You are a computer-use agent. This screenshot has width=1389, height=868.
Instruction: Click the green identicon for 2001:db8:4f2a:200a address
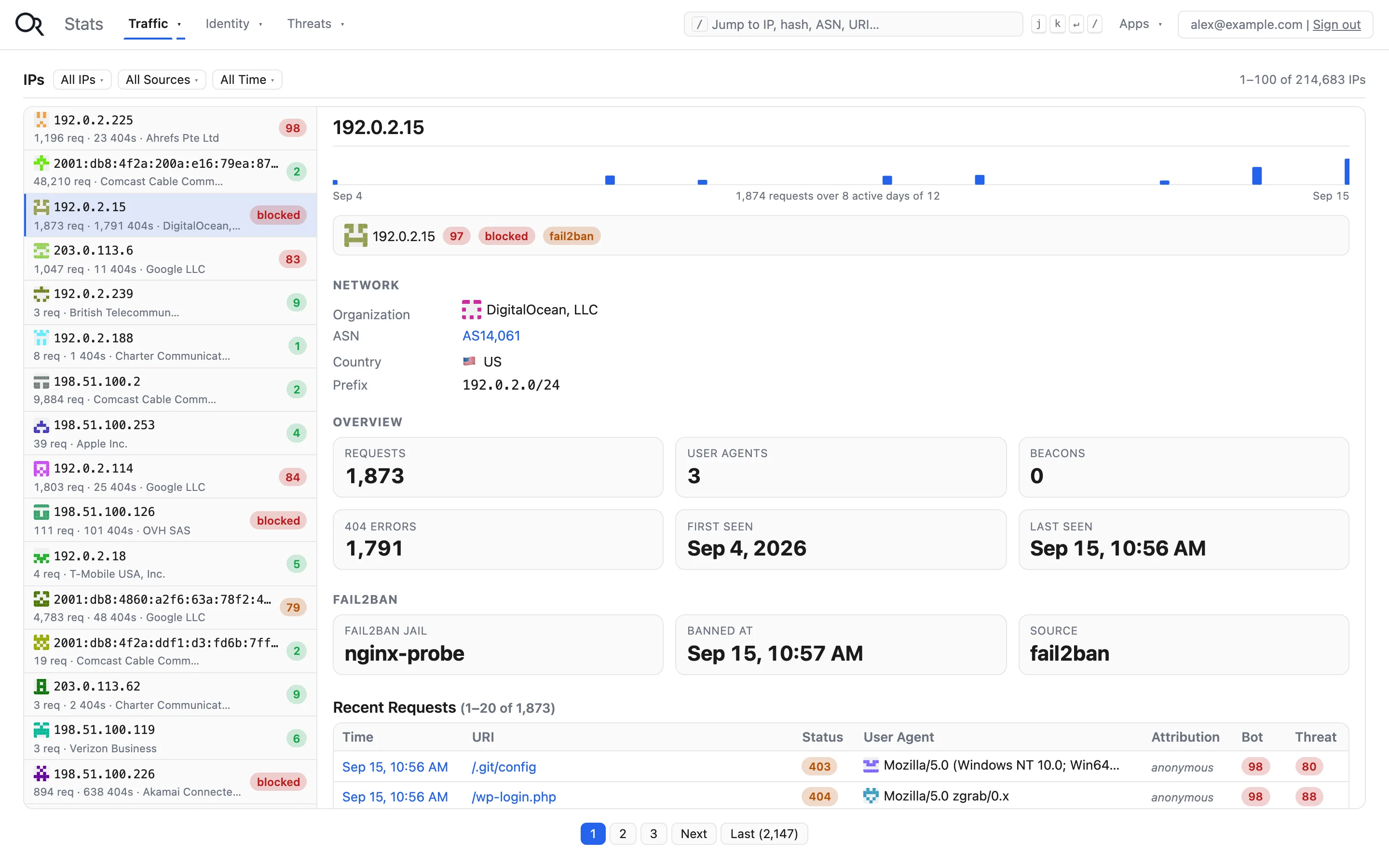[41, 163]
